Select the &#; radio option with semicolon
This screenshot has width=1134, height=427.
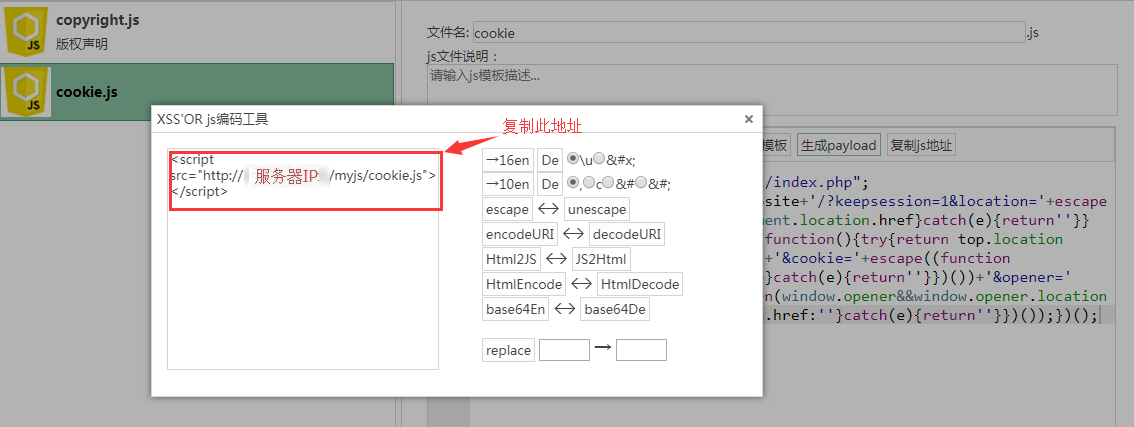point(641,182)
